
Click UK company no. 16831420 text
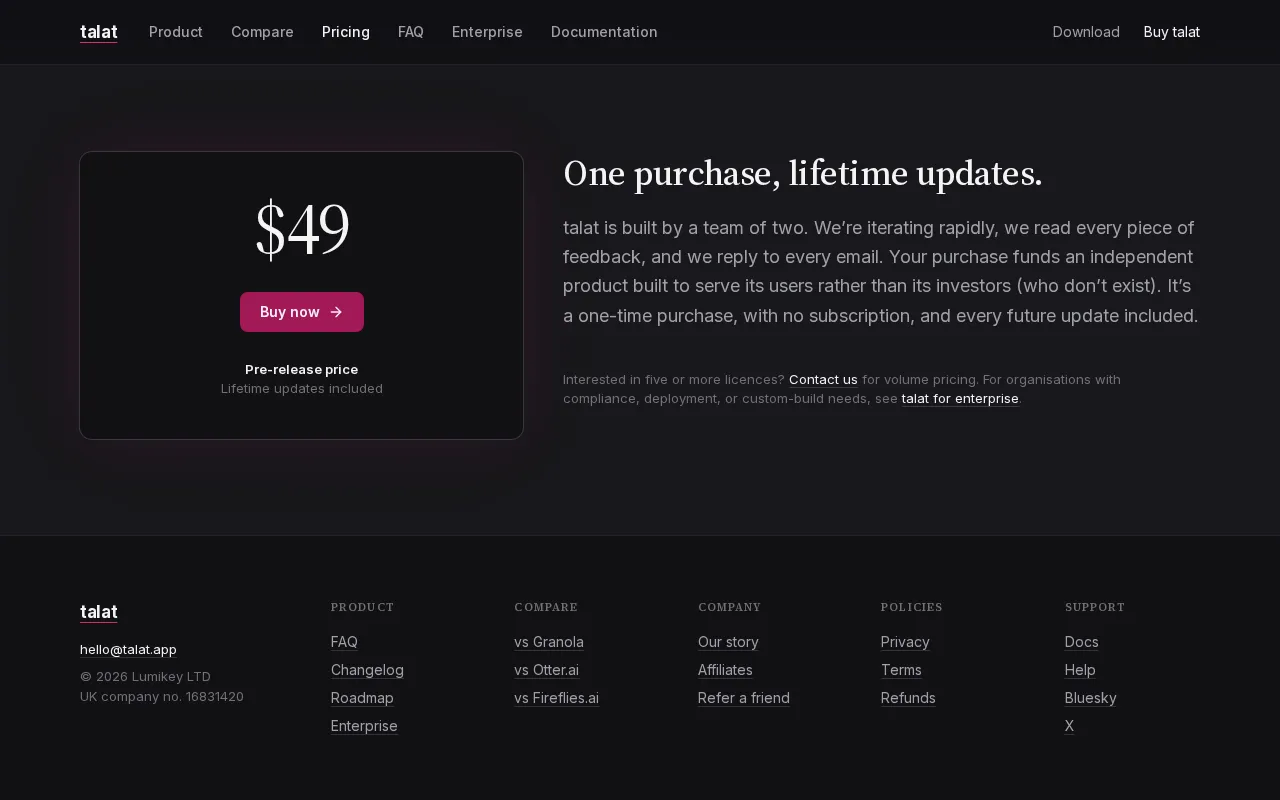tap(162, 697)
